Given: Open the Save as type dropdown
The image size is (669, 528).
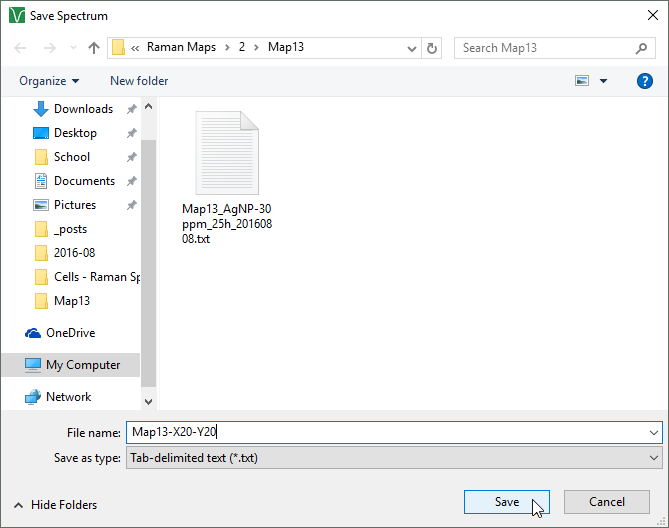Looking at the screenshot, I should [x=654, y=458].
